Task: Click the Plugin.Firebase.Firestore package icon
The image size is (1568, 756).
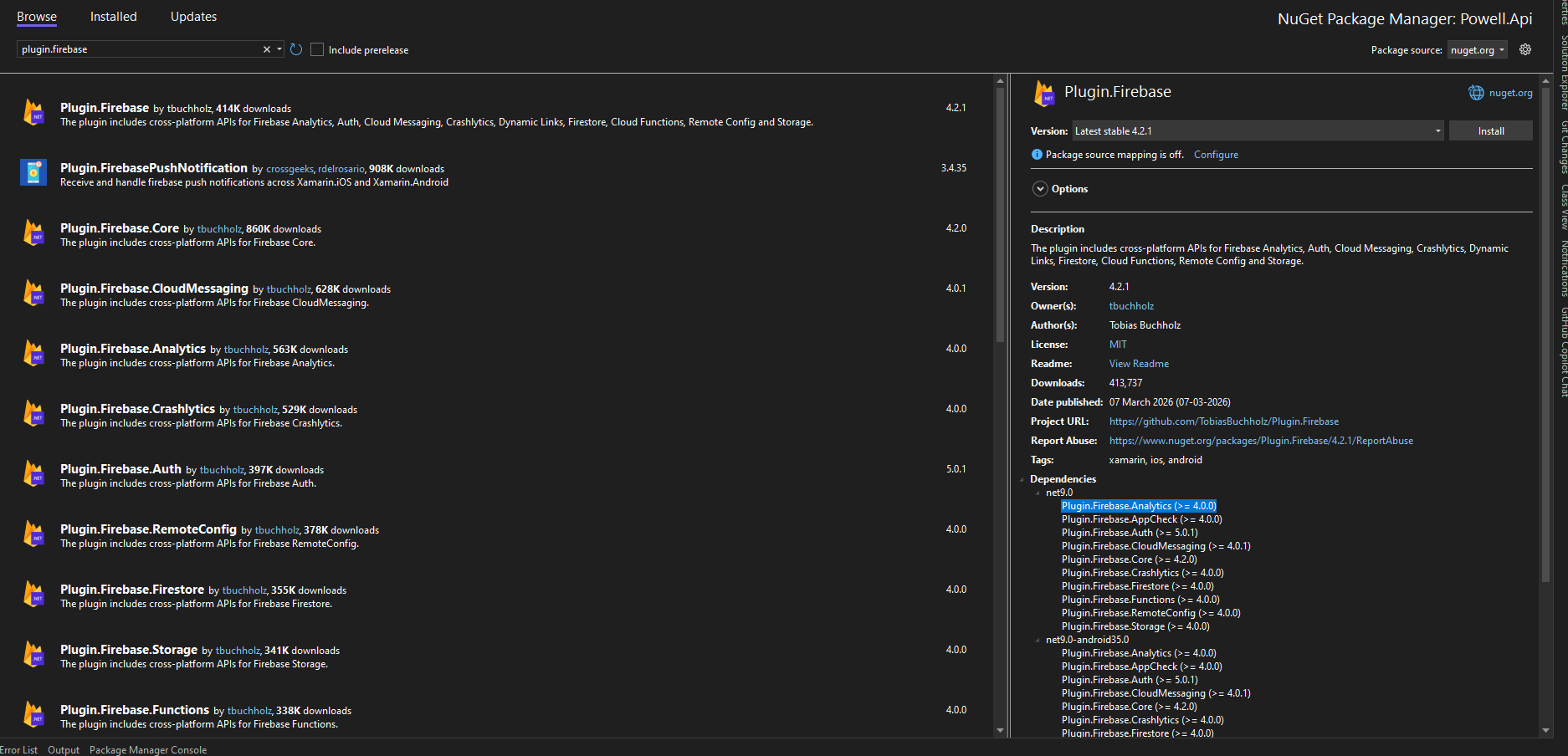Action: (x=33, y=594)
